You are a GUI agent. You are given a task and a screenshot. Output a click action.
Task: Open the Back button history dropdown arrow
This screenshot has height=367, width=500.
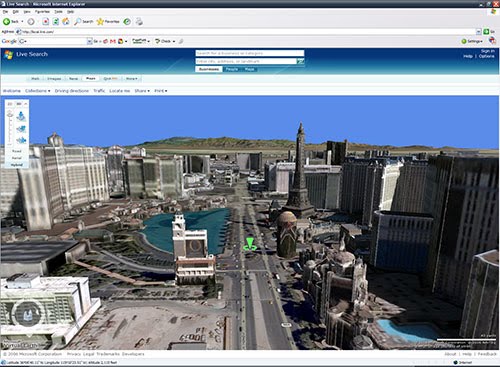pos(22,22)
